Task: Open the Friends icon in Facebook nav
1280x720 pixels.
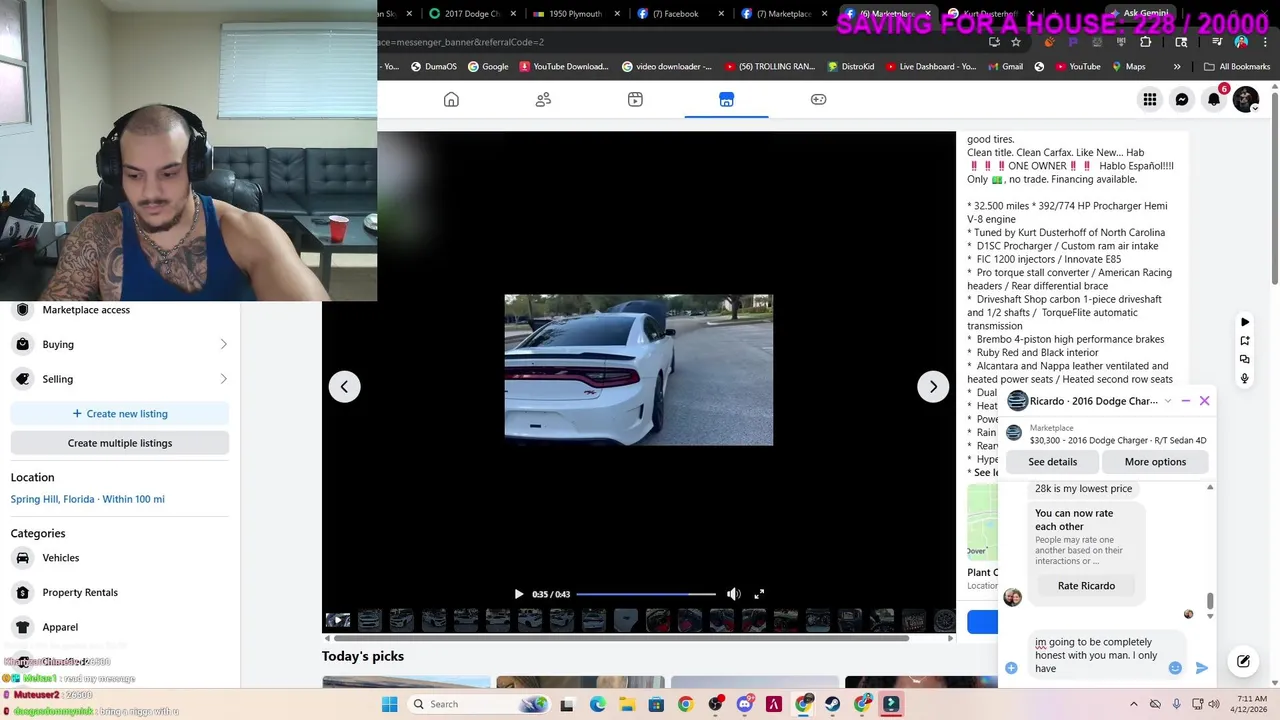Action: click(x=543, y=99)
